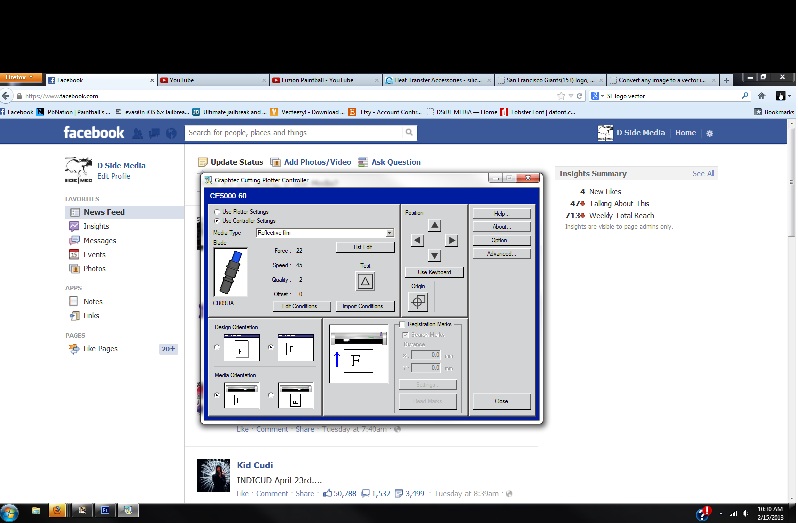The width and height of the screenshot is (798, 524).
Task: Click Update Status
Action: [231, 162]
